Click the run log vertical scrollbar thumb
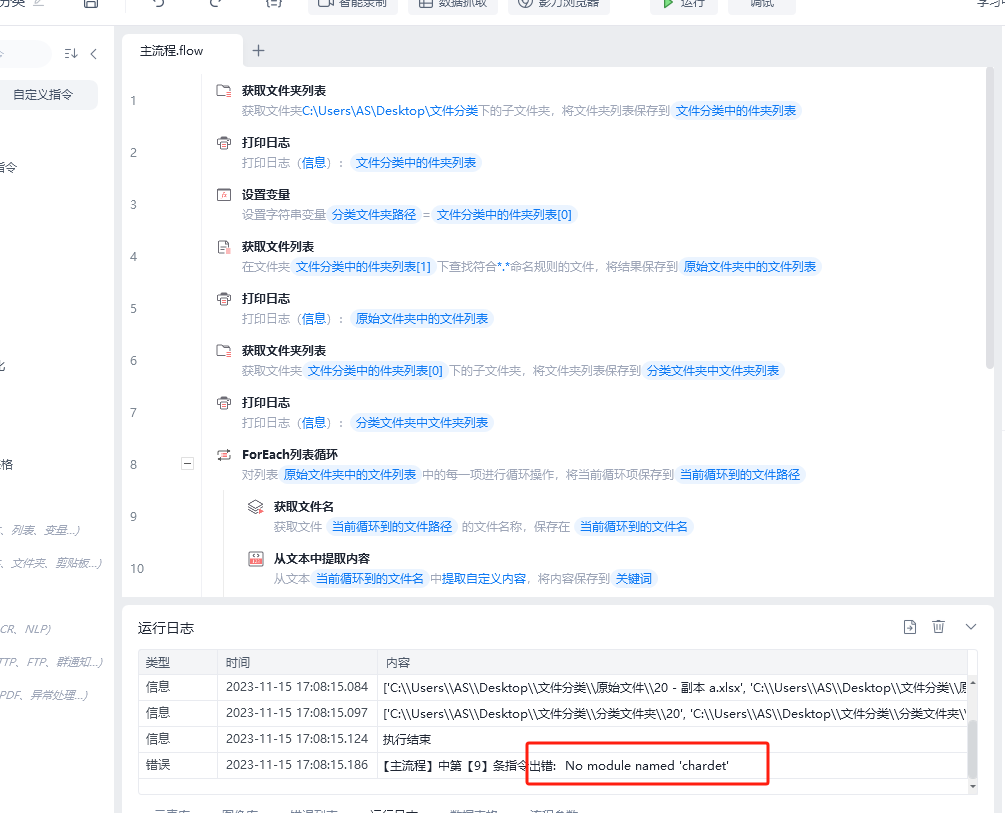Image resolution: width=1005 pixels, height=813 pixels. tap(972, 749)
